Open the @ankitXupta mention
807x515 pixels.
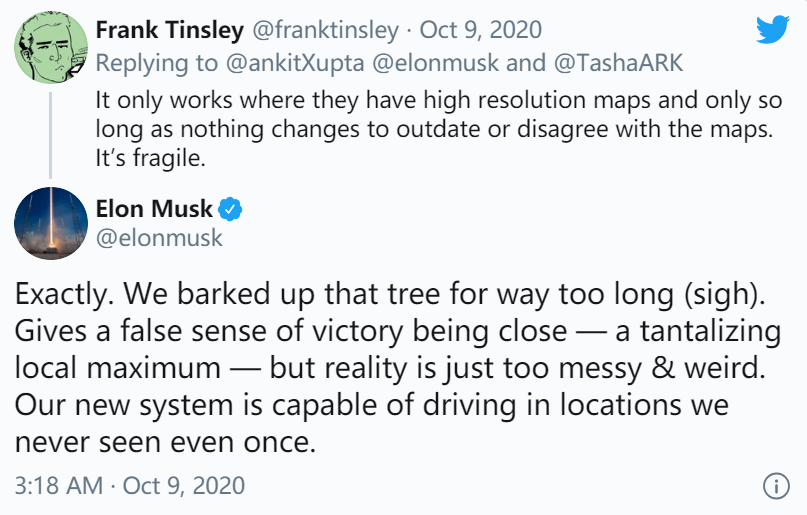pyautogui.click(x=294, y=63)
